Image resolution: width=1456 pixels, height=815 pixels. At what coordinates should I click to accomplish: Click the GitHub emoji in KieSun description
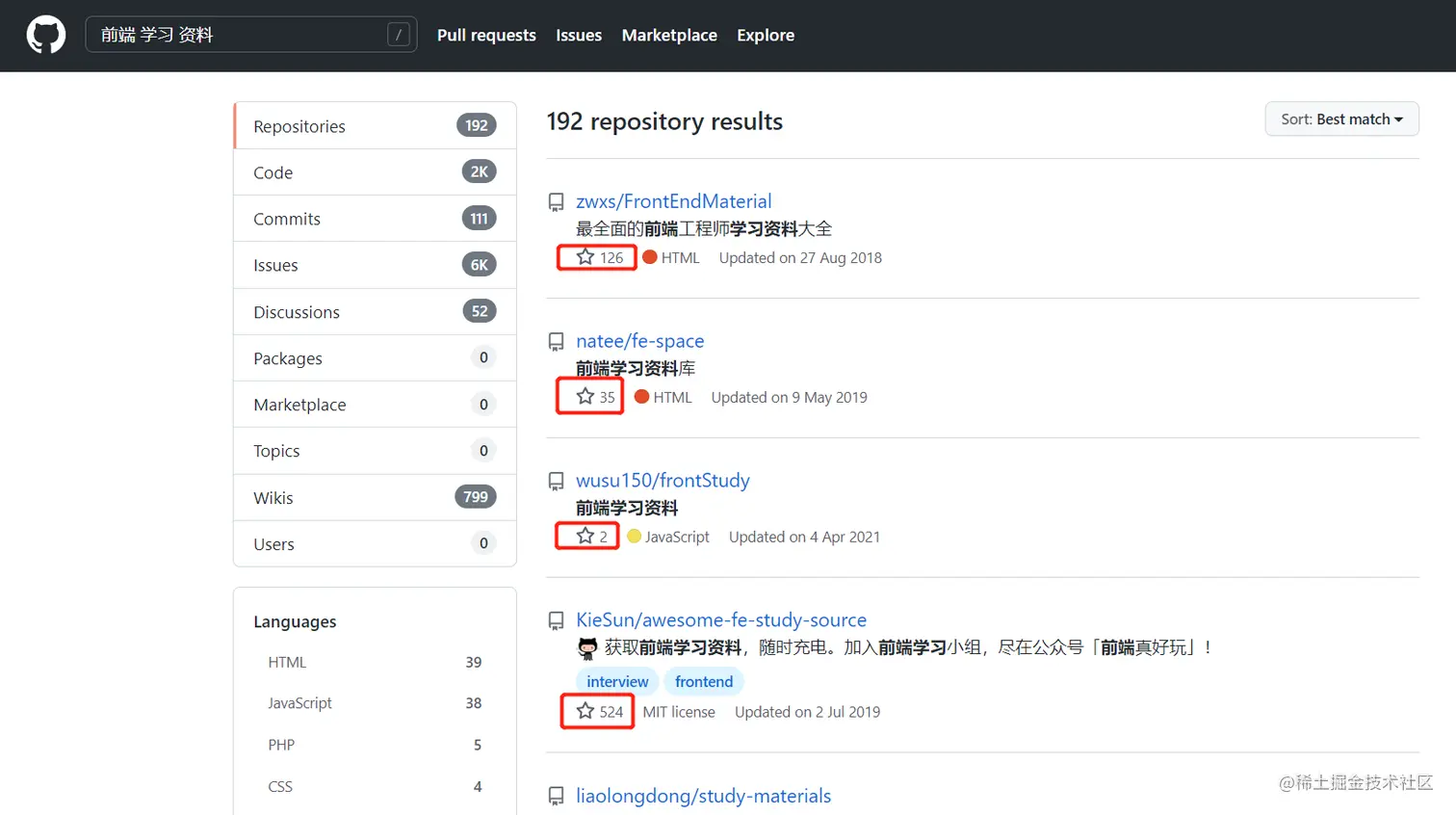tap(587, 647)
